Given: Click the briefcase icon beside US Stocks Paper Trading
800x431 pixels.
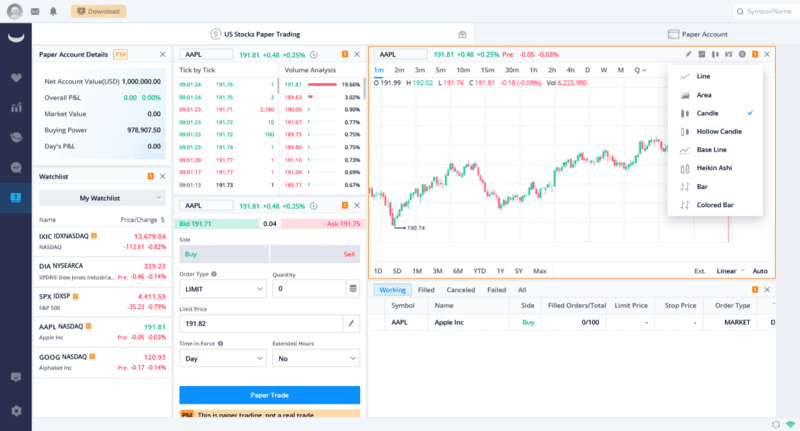Looking at the screenshot, I should (x=462, y=34).
